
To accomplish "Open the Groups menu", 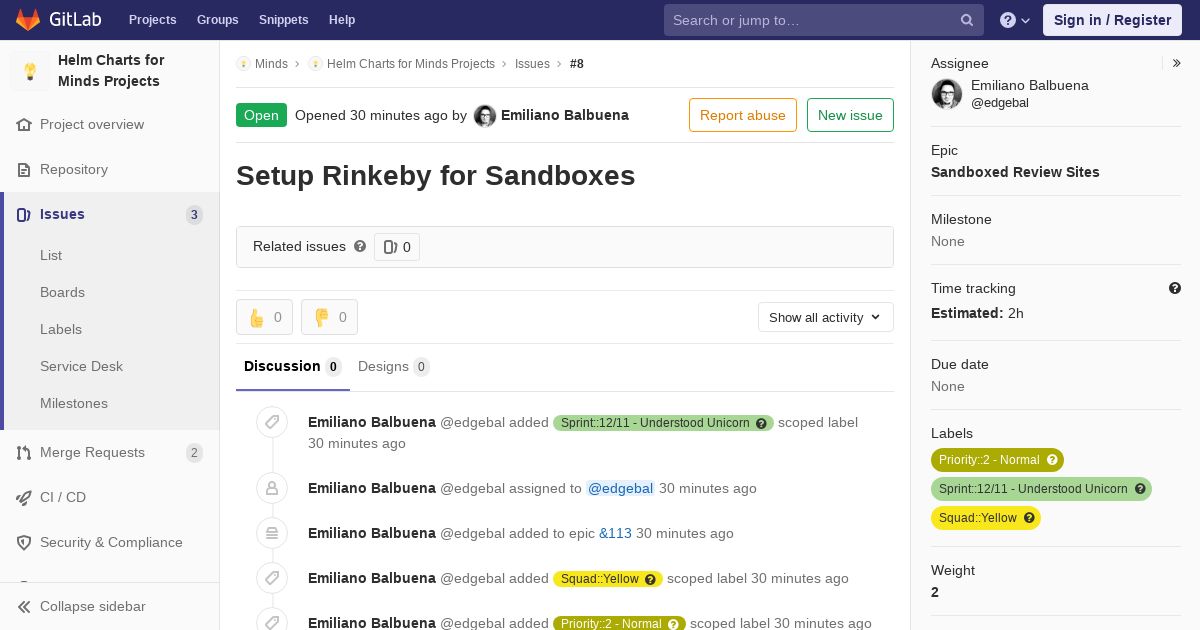I will click(x=218, y=20).
